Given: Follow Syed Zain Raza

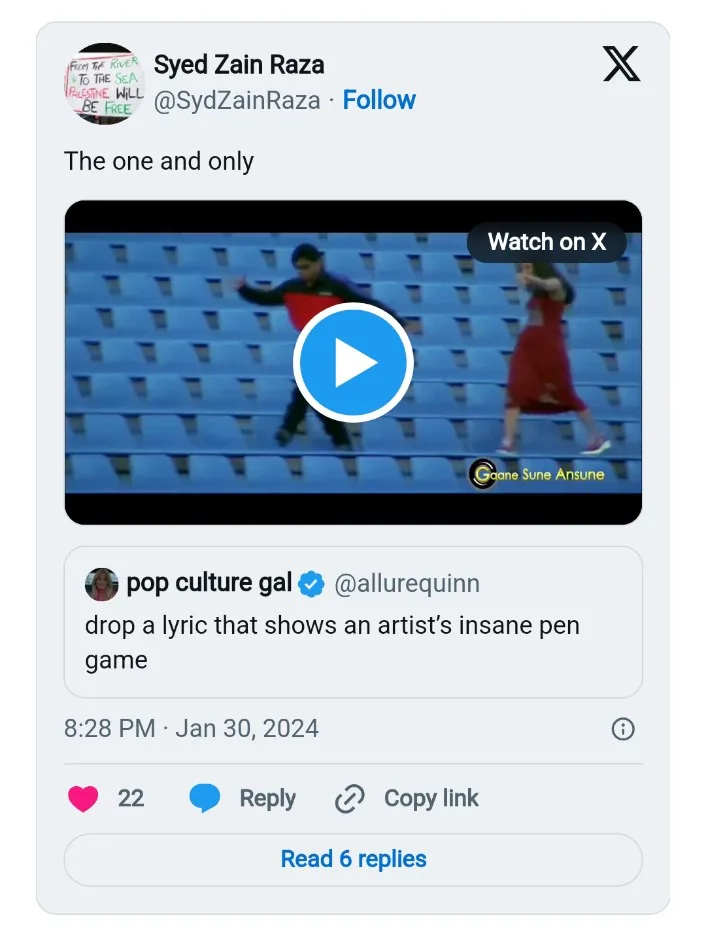Looking at the screenshot, I should [379, 100].
